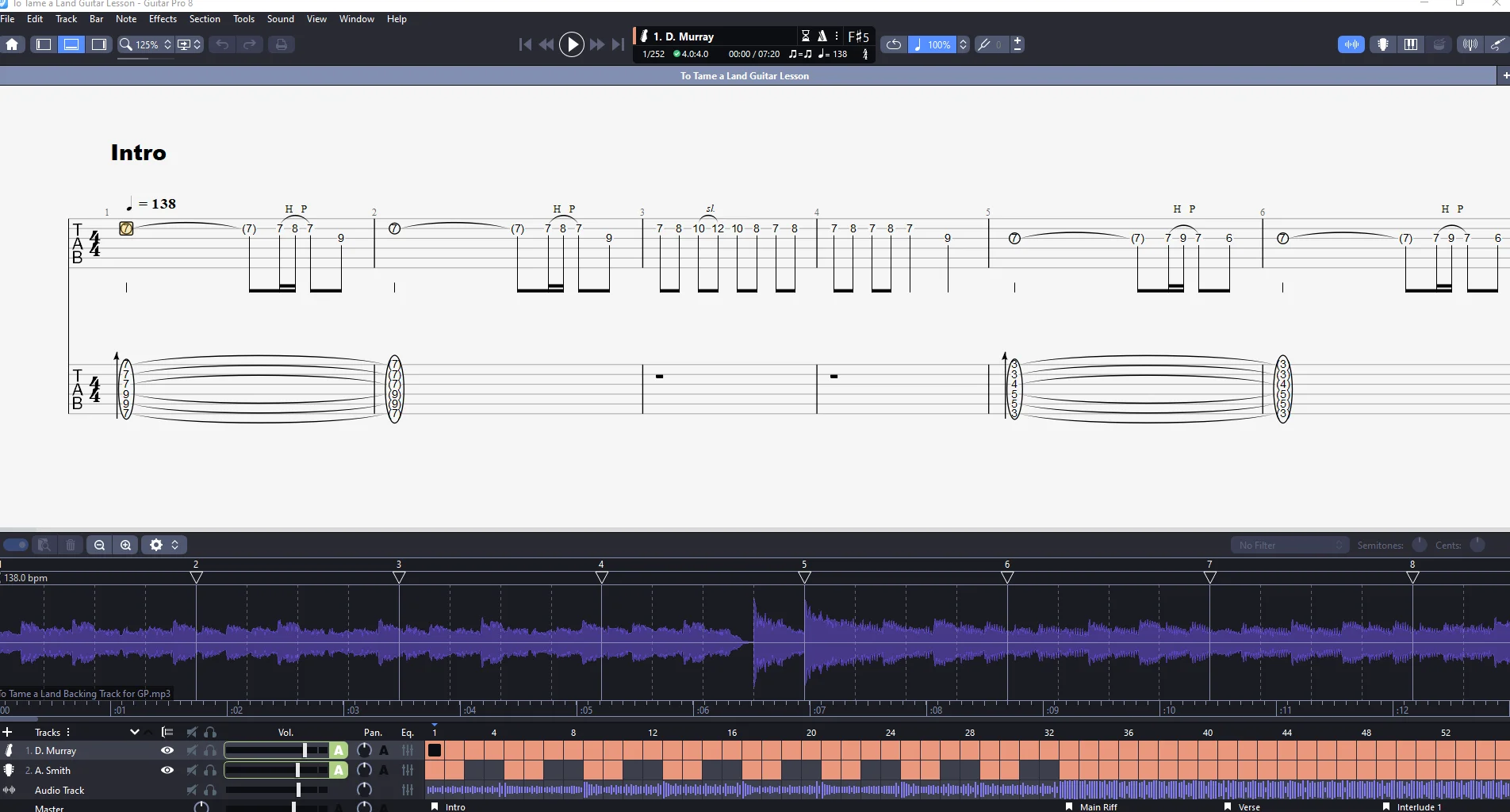Screen dimensions: 1510x812
Task: Click the Undo arrow
Action: tap(222, 44)
